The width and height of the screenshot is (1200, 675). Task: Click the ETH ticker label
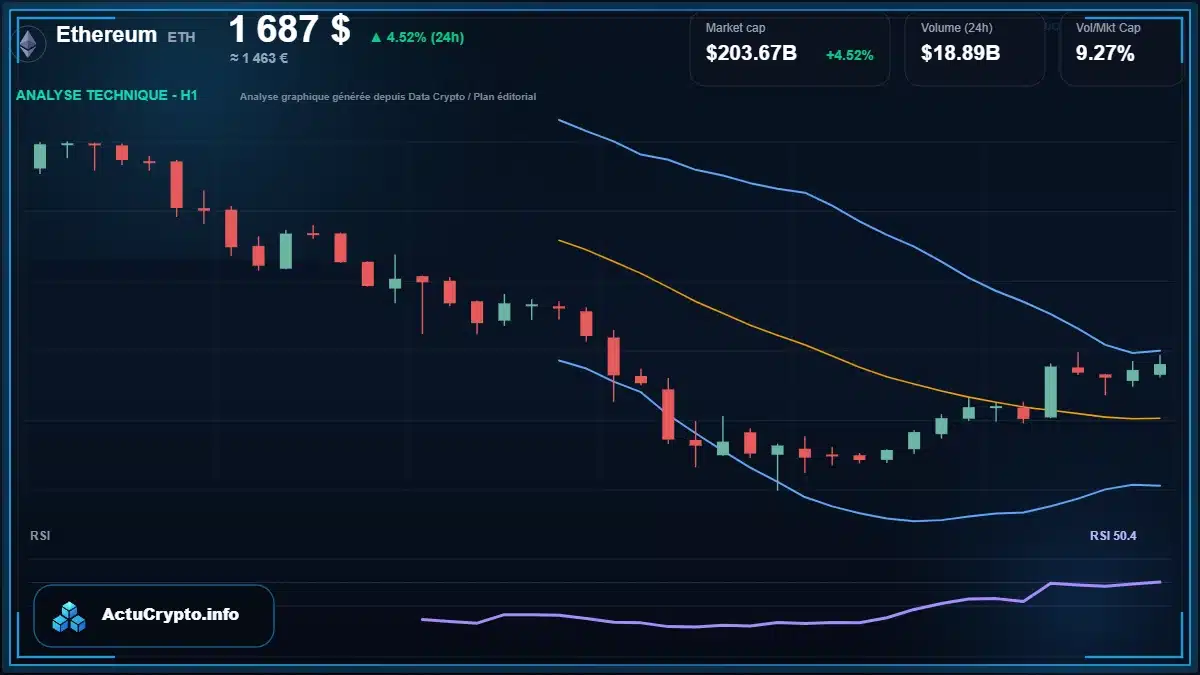click(182, 37)
